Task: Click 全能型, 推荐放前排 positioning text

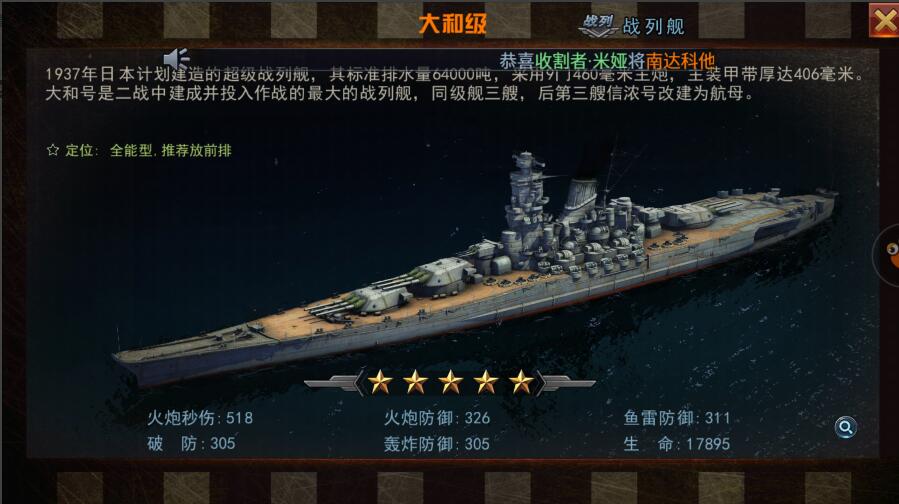Action: point(171,150)
